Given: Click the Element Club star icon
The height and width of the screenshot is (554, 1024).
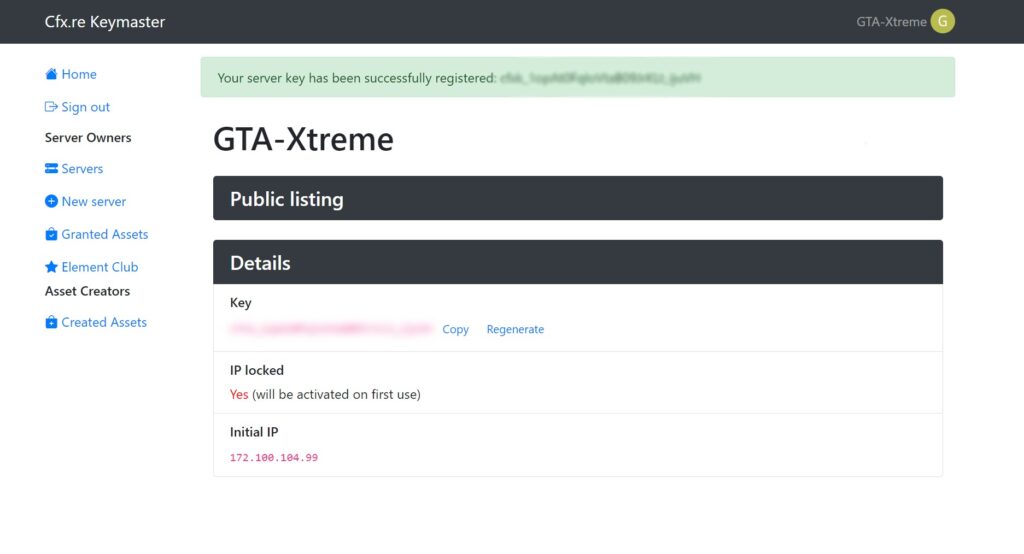Looking at the screenshot, I should (x=51, y=267).
